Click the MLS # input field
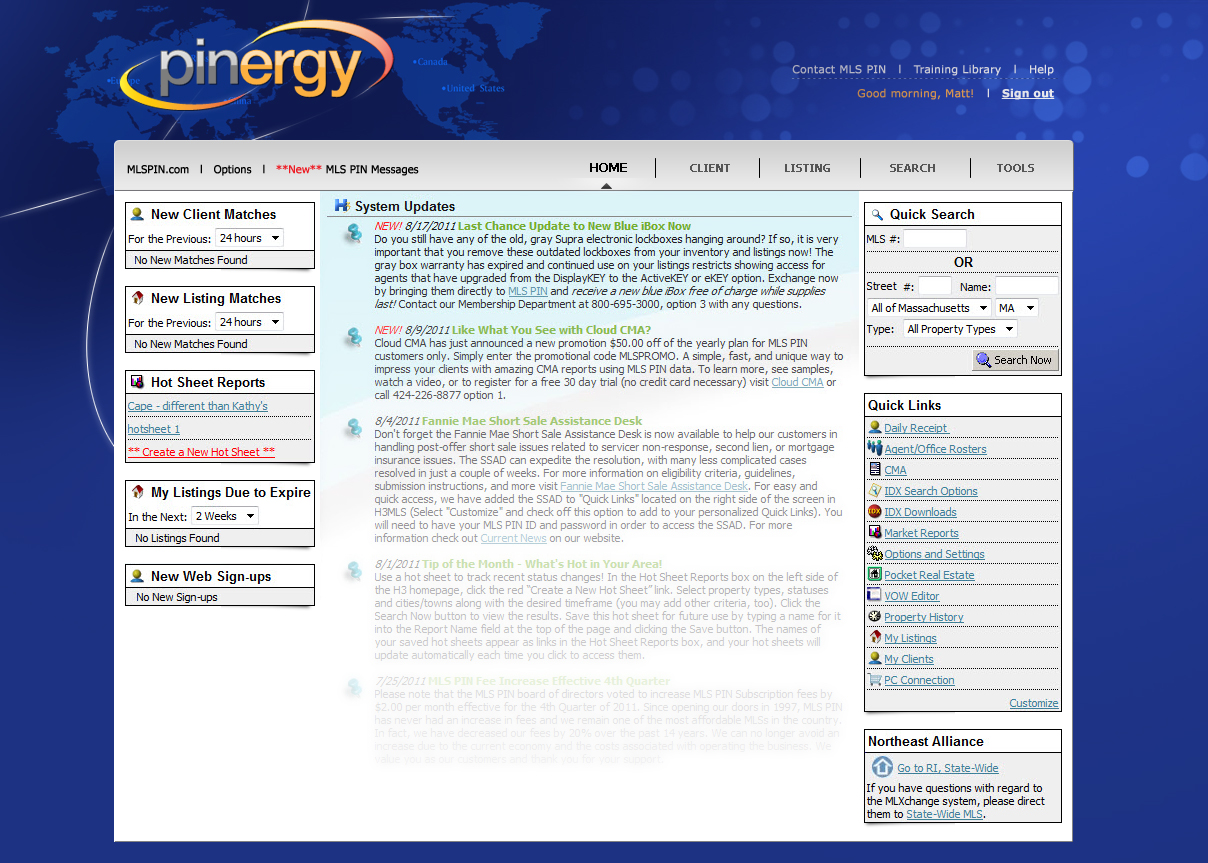The height and width of the screenshot is (863, 1208). (935, 239)
